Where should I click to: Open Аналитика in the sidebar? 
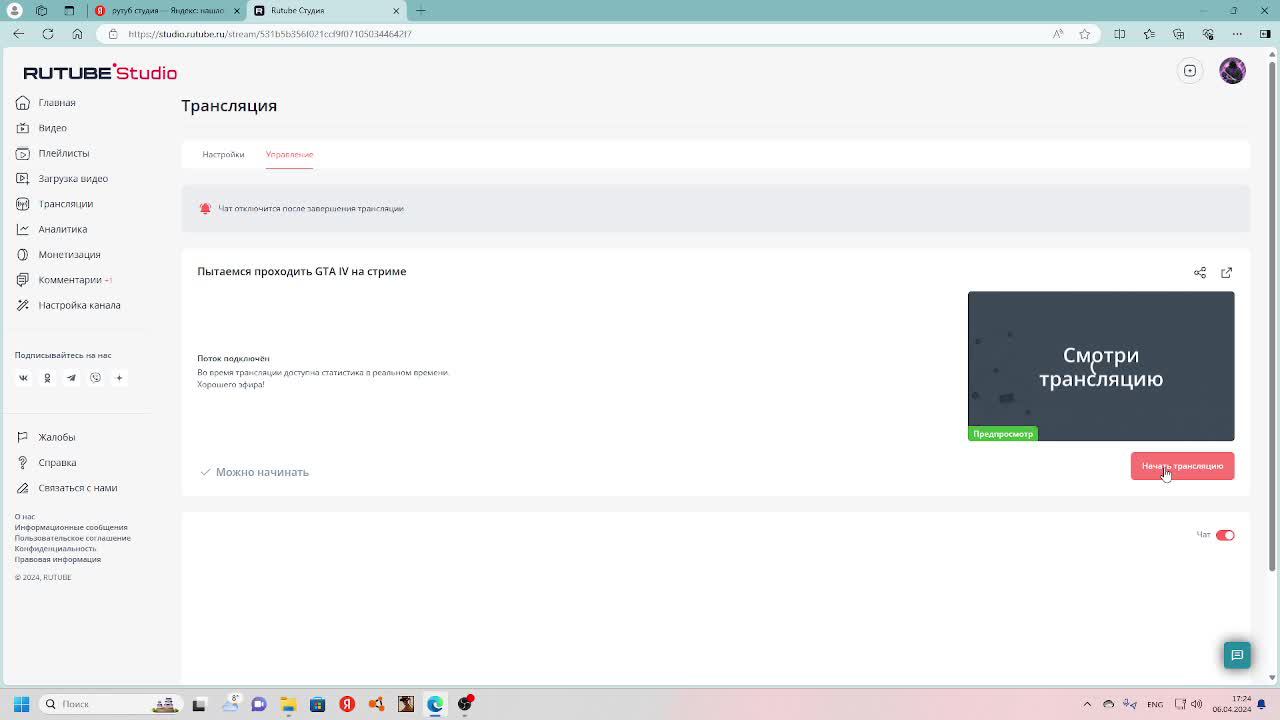(62, 229)
